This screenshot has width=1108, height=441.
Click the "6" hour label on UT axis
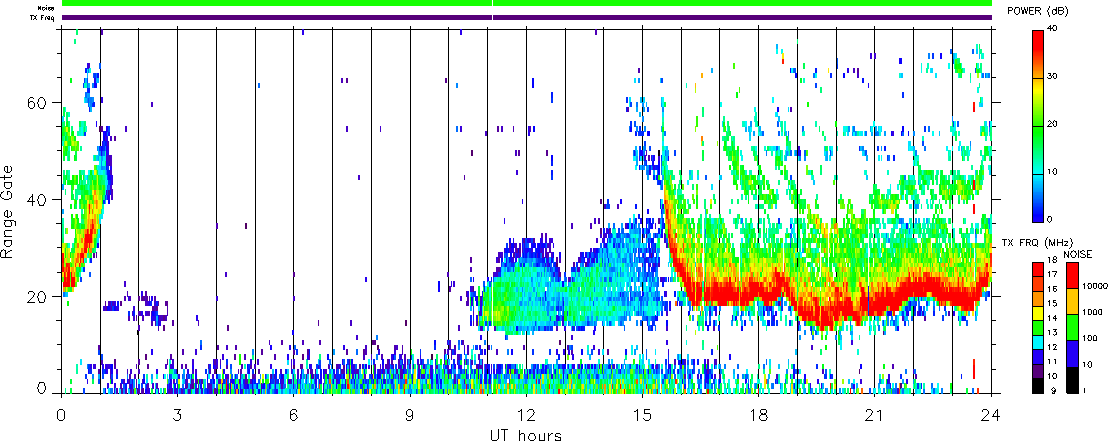point(294,414)
